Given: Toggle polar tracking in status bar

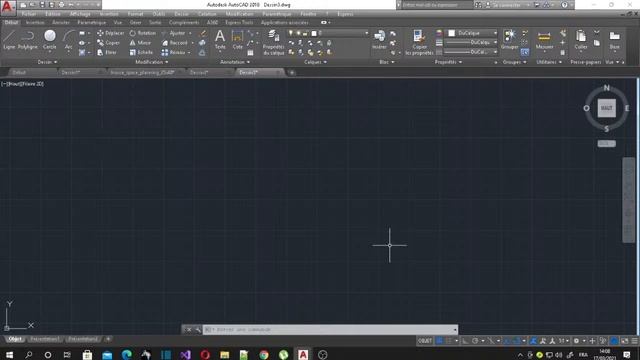Looking at the screenshot, I should 475,341.
